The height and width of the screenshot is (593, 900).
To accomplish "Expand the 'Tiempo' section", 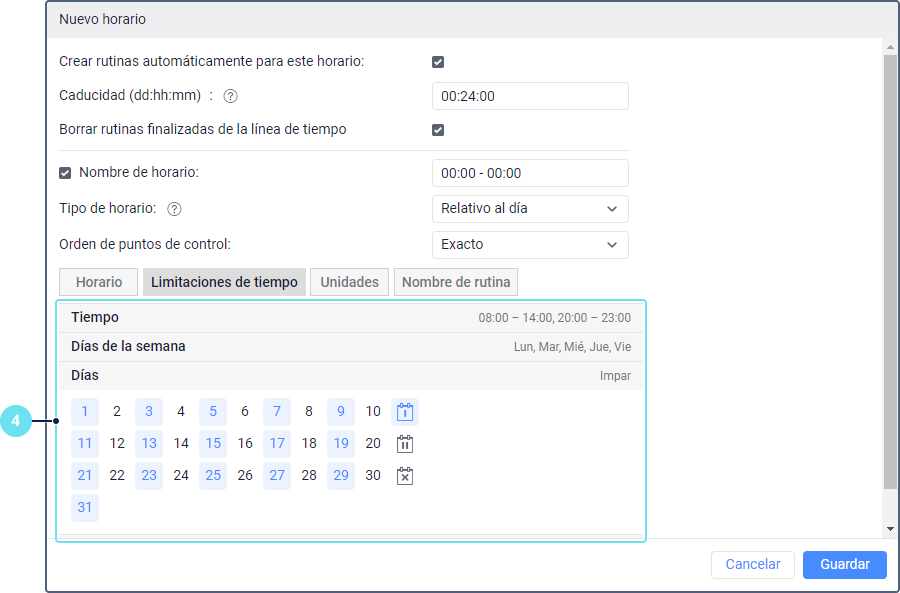I will pyautogui.click(x=350, y=318).
